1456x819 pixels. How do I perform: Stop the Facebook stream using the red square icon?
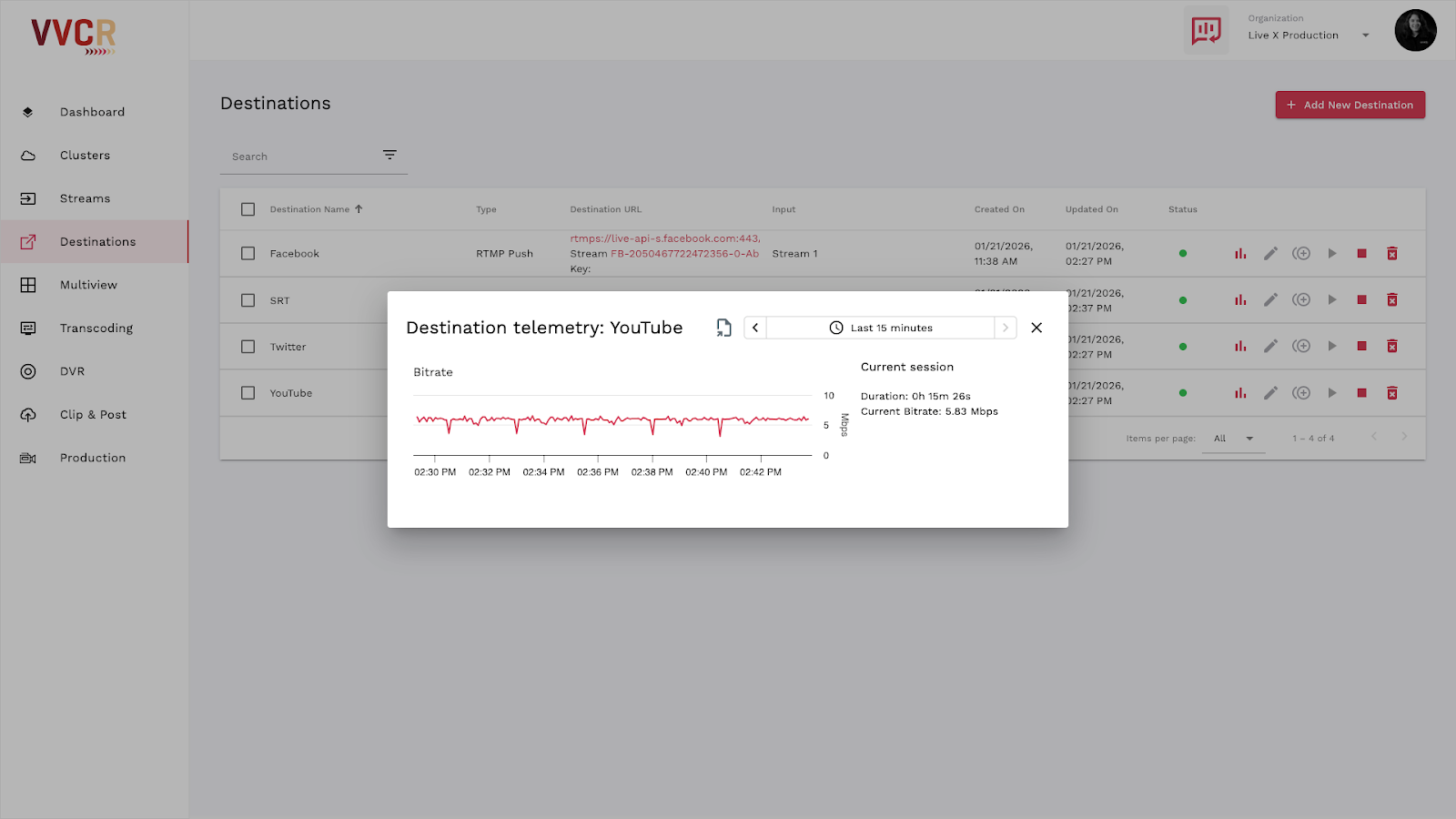(1361, 253)
